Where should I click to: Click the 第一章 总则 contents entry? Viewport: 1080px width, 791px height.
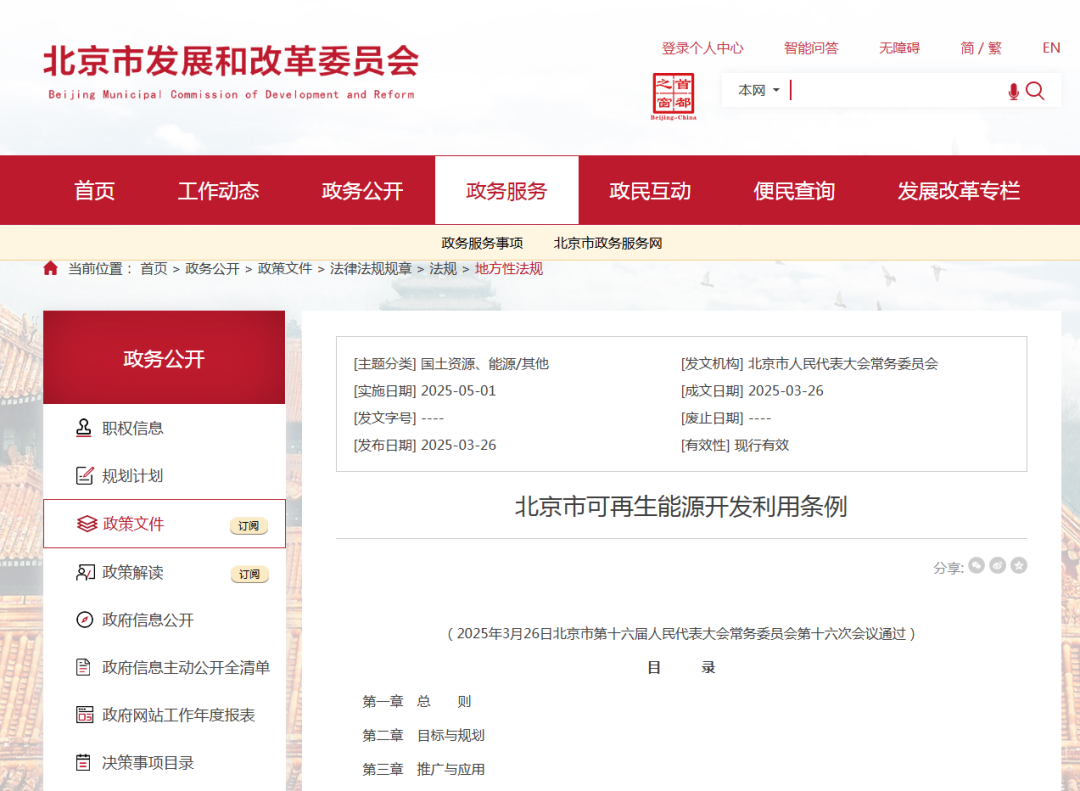(x=417, y=701)
